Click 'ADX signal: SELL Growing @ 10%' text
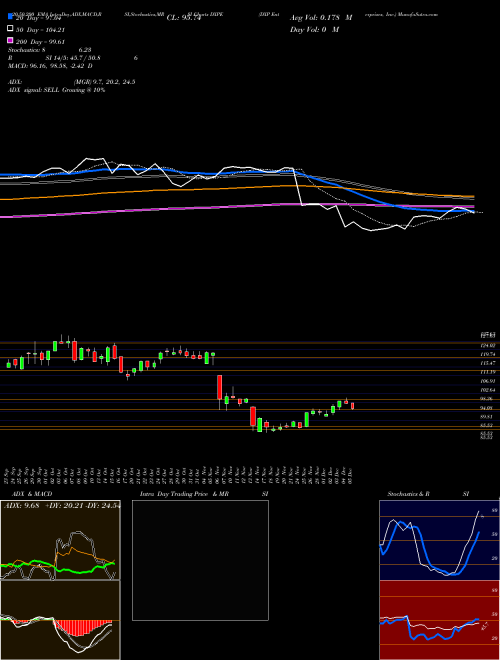 tap(56, 90)
